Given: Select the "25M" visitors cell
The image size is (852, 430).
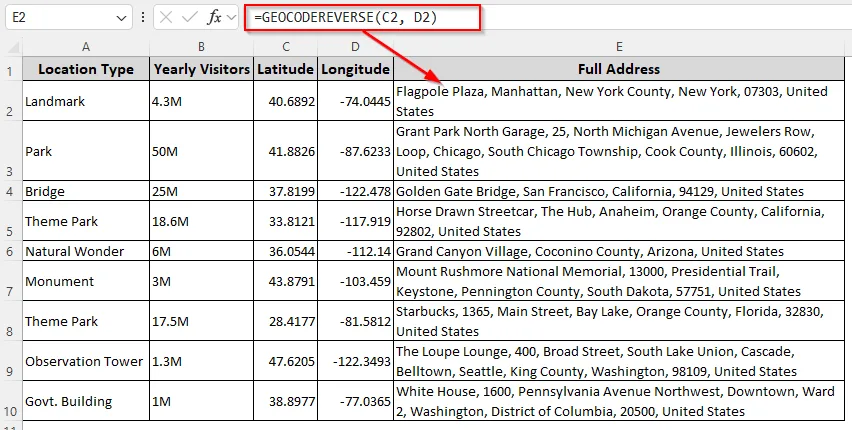Looking at the screenshot, I should pyautogui.click(x=202, y=191).
